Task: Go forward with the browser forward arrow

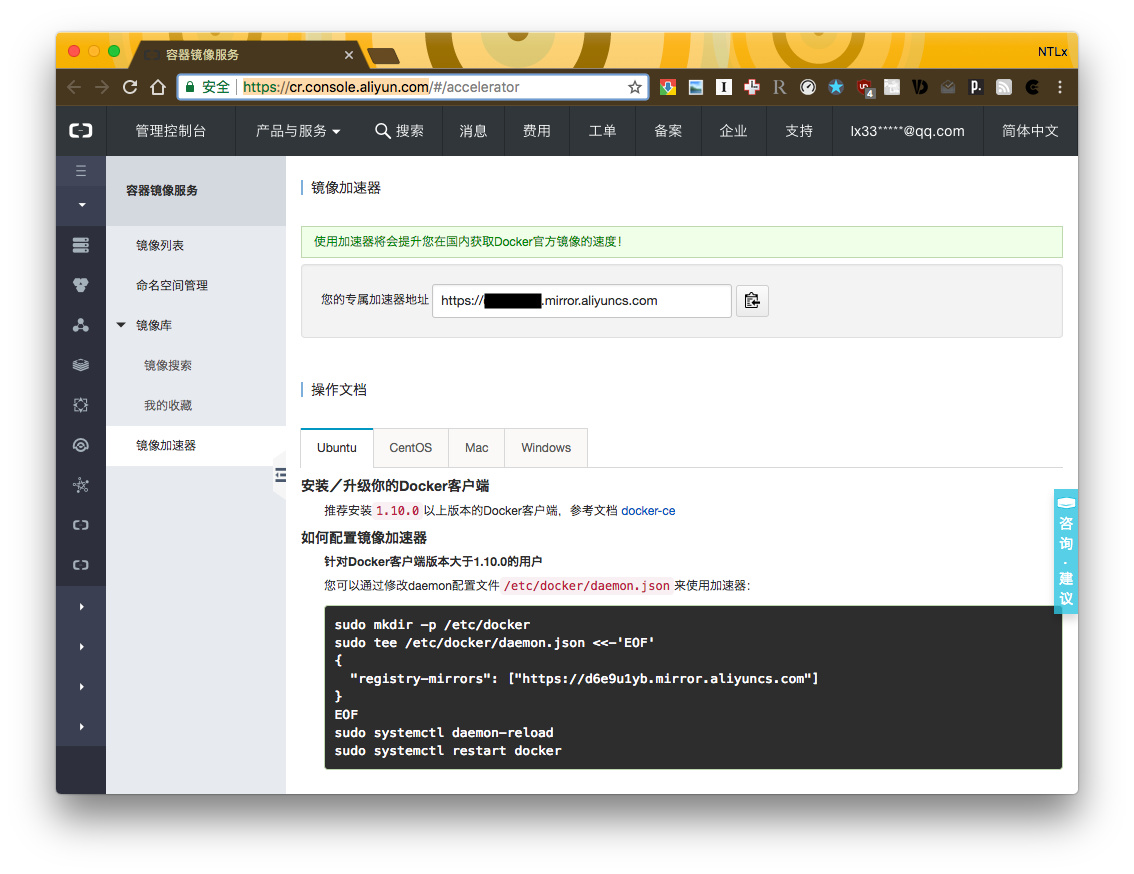Action: [x=102, y=87]
